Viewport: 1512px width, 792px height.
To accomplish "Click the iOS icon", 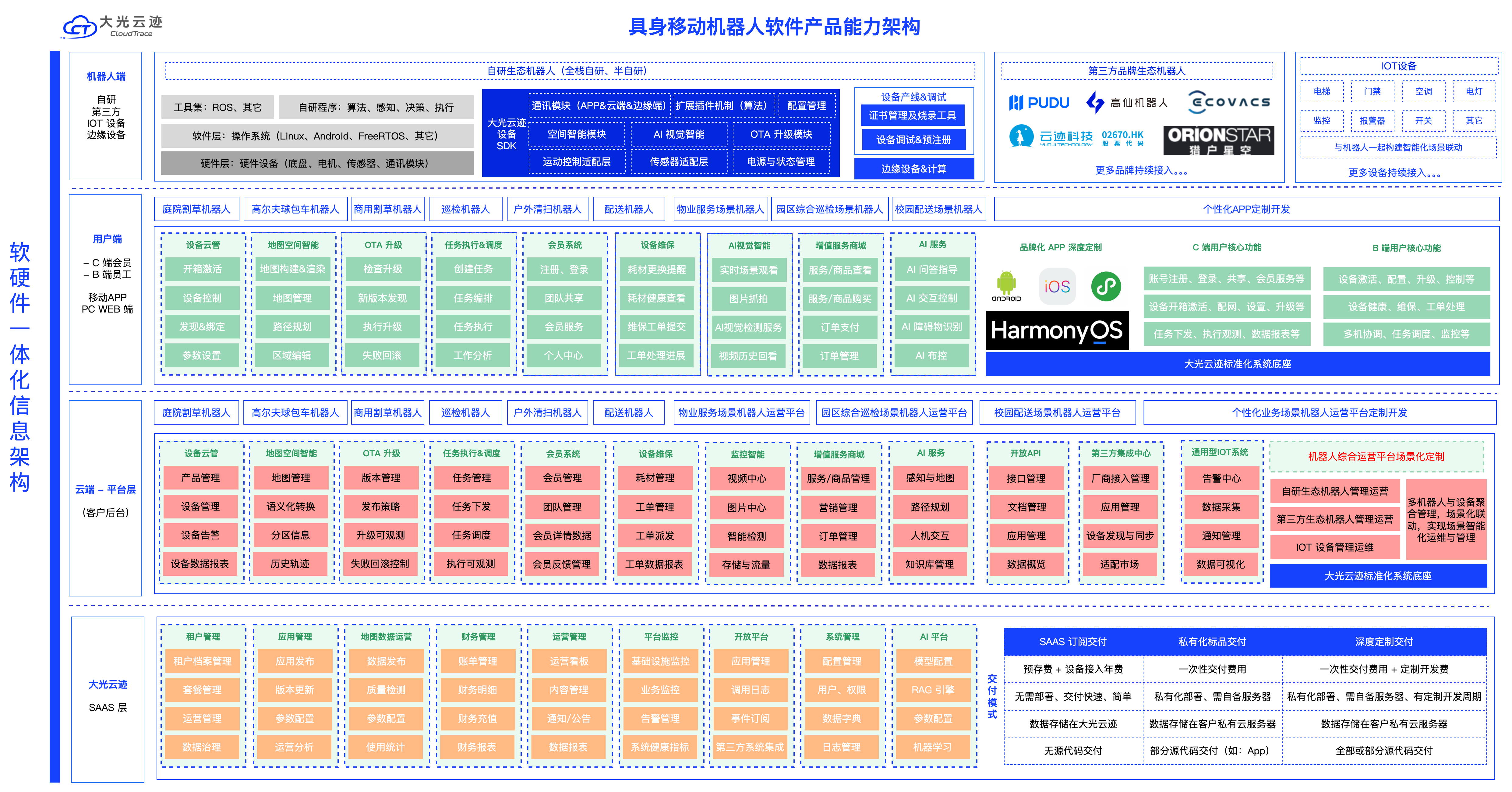I will coord(1057,287).
